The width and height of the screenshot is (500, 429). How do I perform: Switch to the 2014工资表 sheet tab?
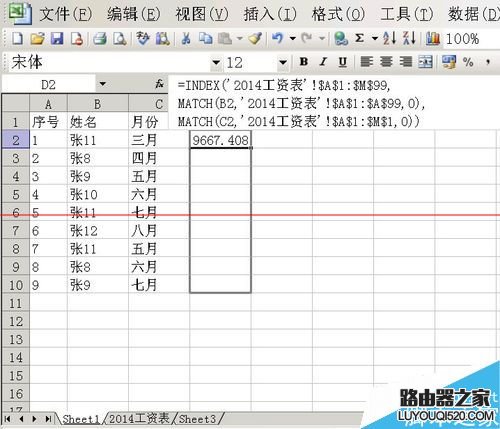coord(139,419)
